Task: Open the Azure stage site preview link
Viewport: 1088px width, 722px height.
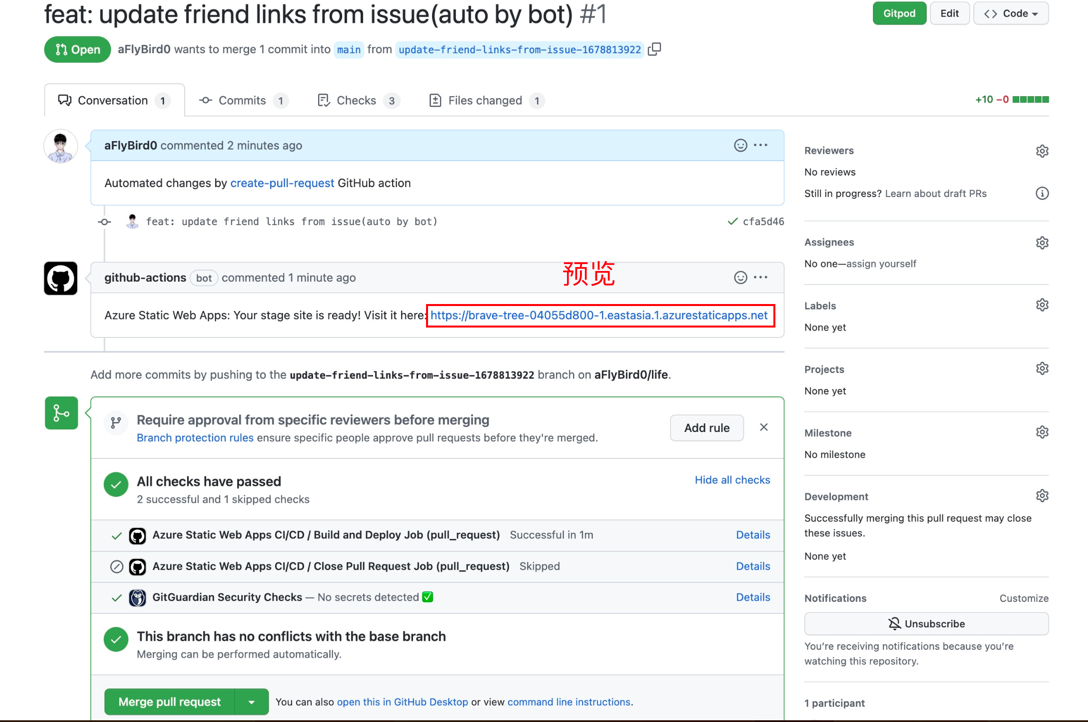Action: (x=599, y=316)
